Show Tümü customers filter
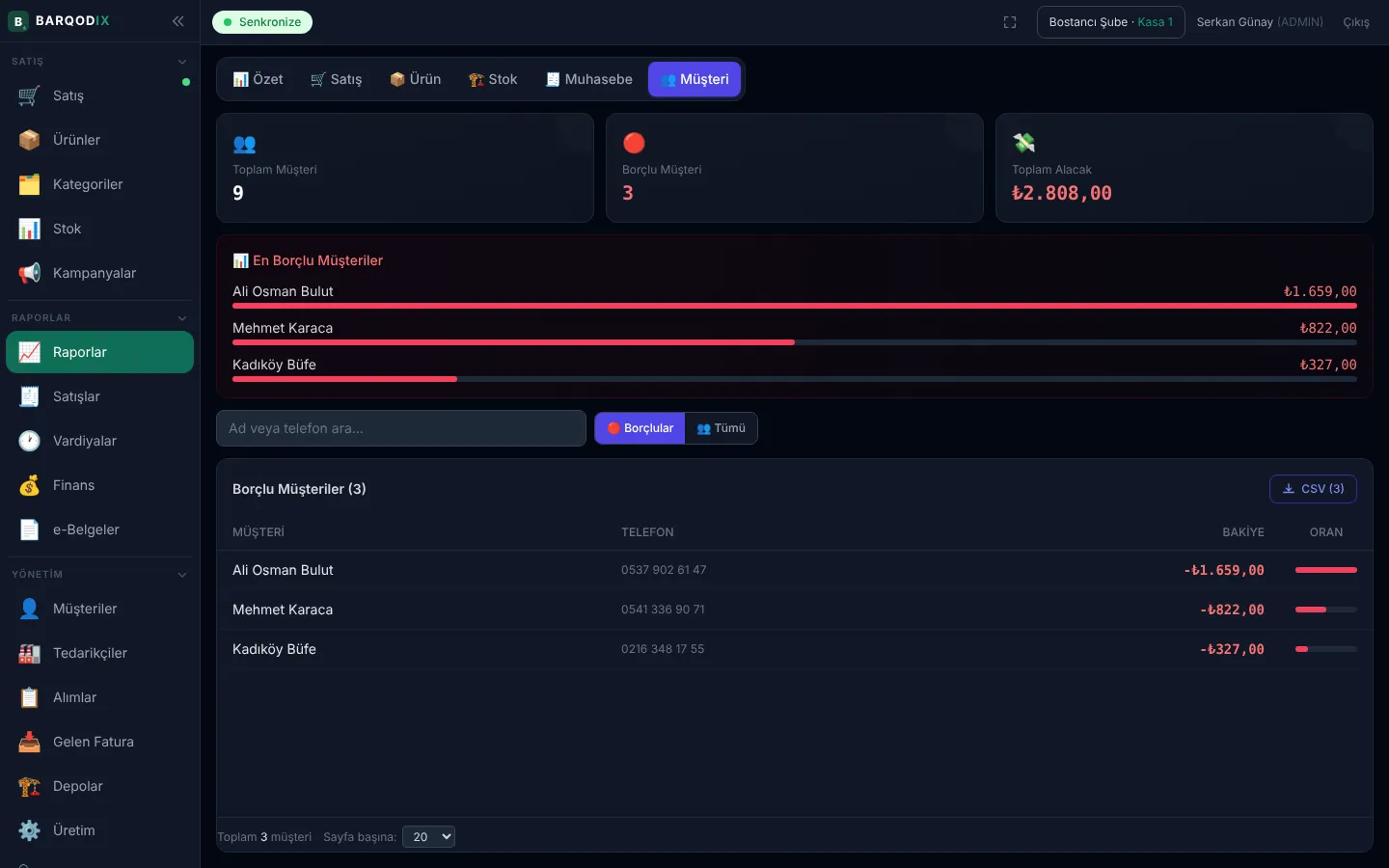The height and width of the screenshot is (868, 1389). click(722, 428)
